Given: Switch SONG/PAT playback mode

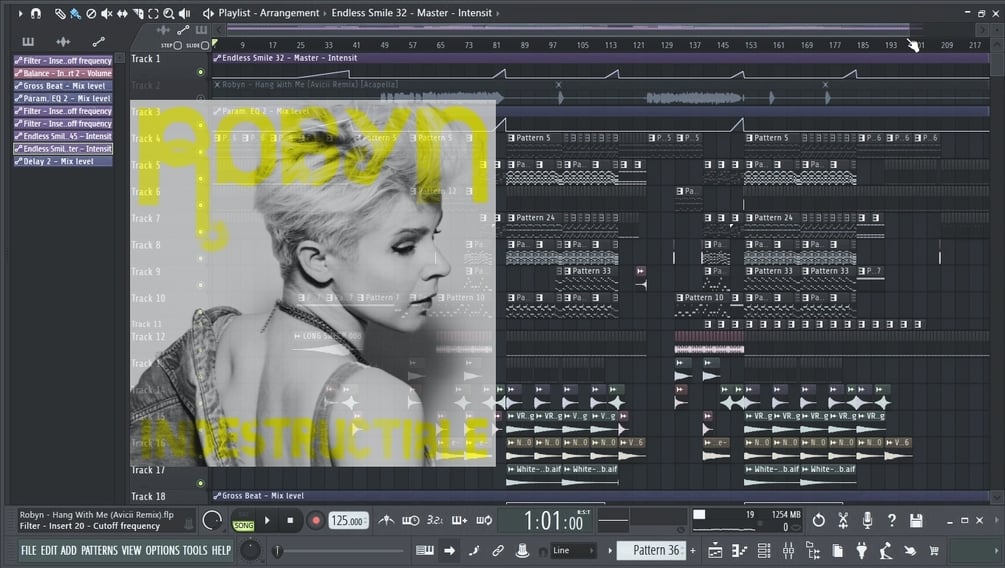Looking at the screenshot, I should [x=243, y=521].
